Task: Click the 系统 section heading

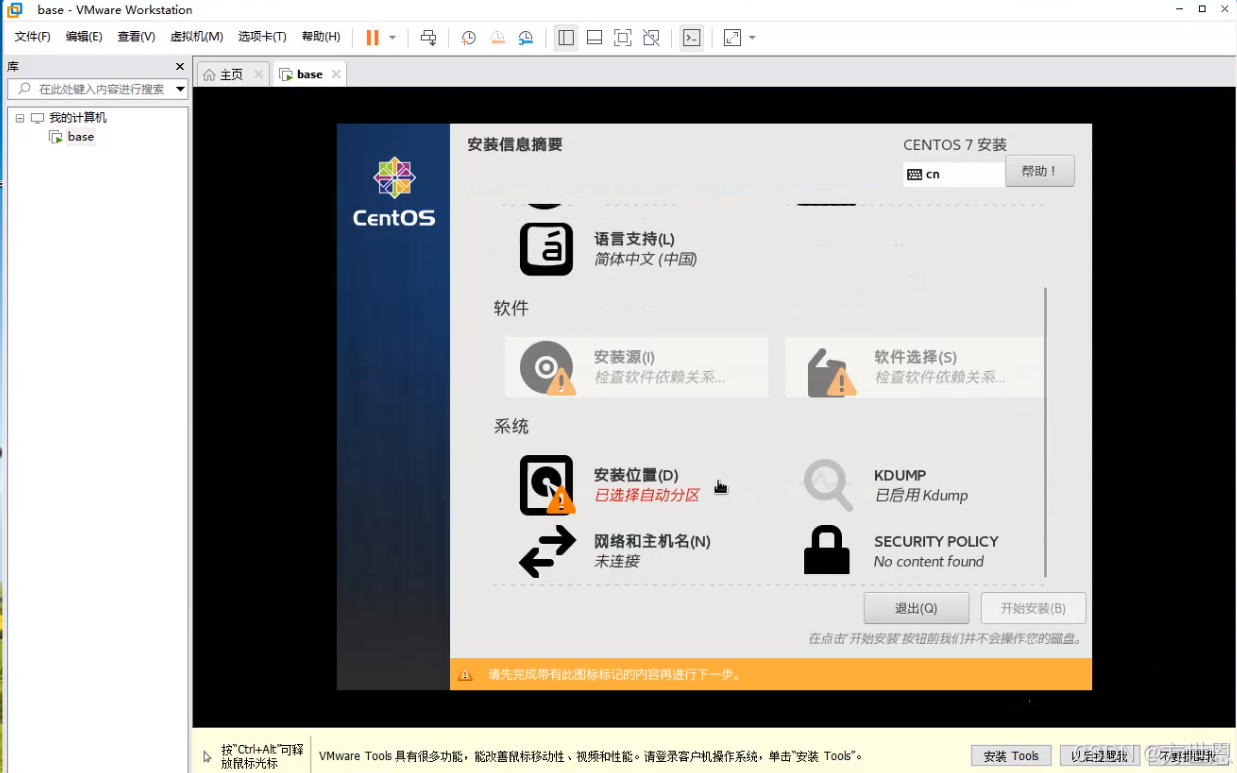Action: (511, 426)
